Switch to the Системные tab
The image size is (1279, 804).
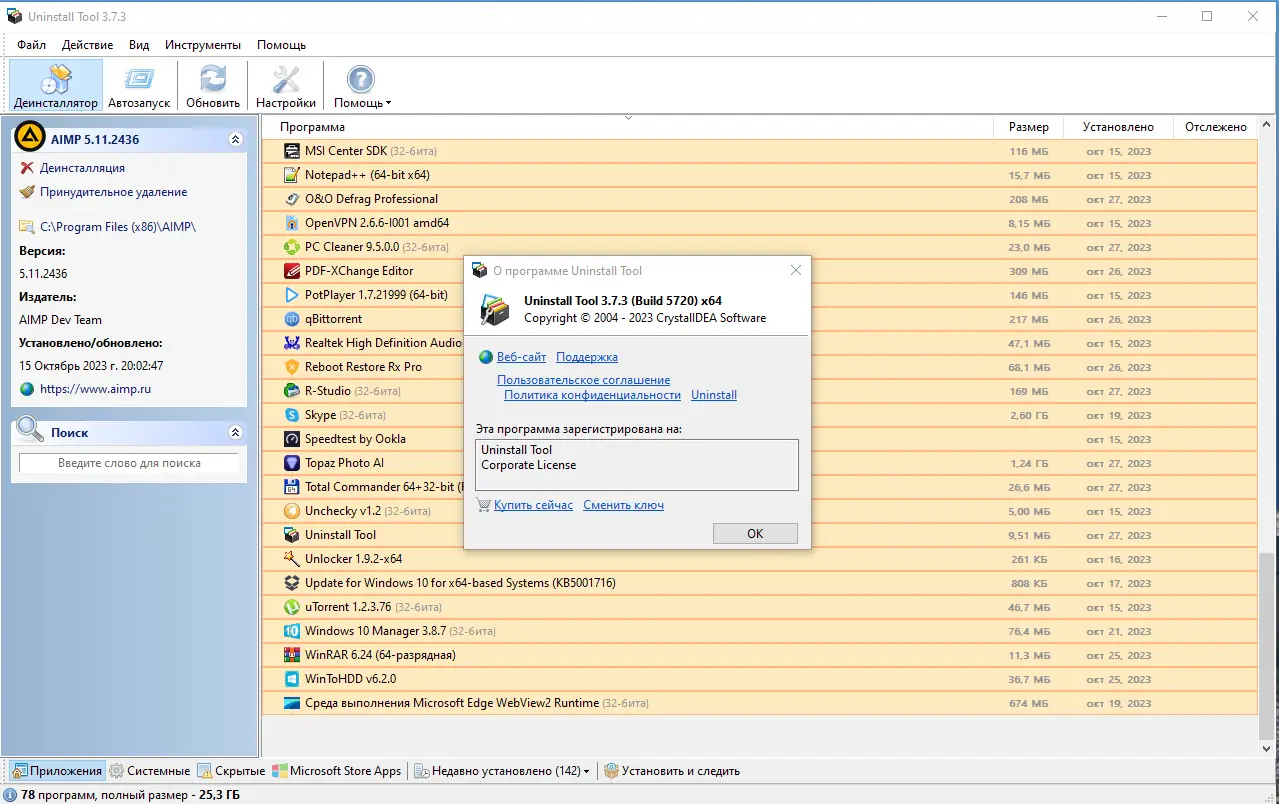[150, 771]
